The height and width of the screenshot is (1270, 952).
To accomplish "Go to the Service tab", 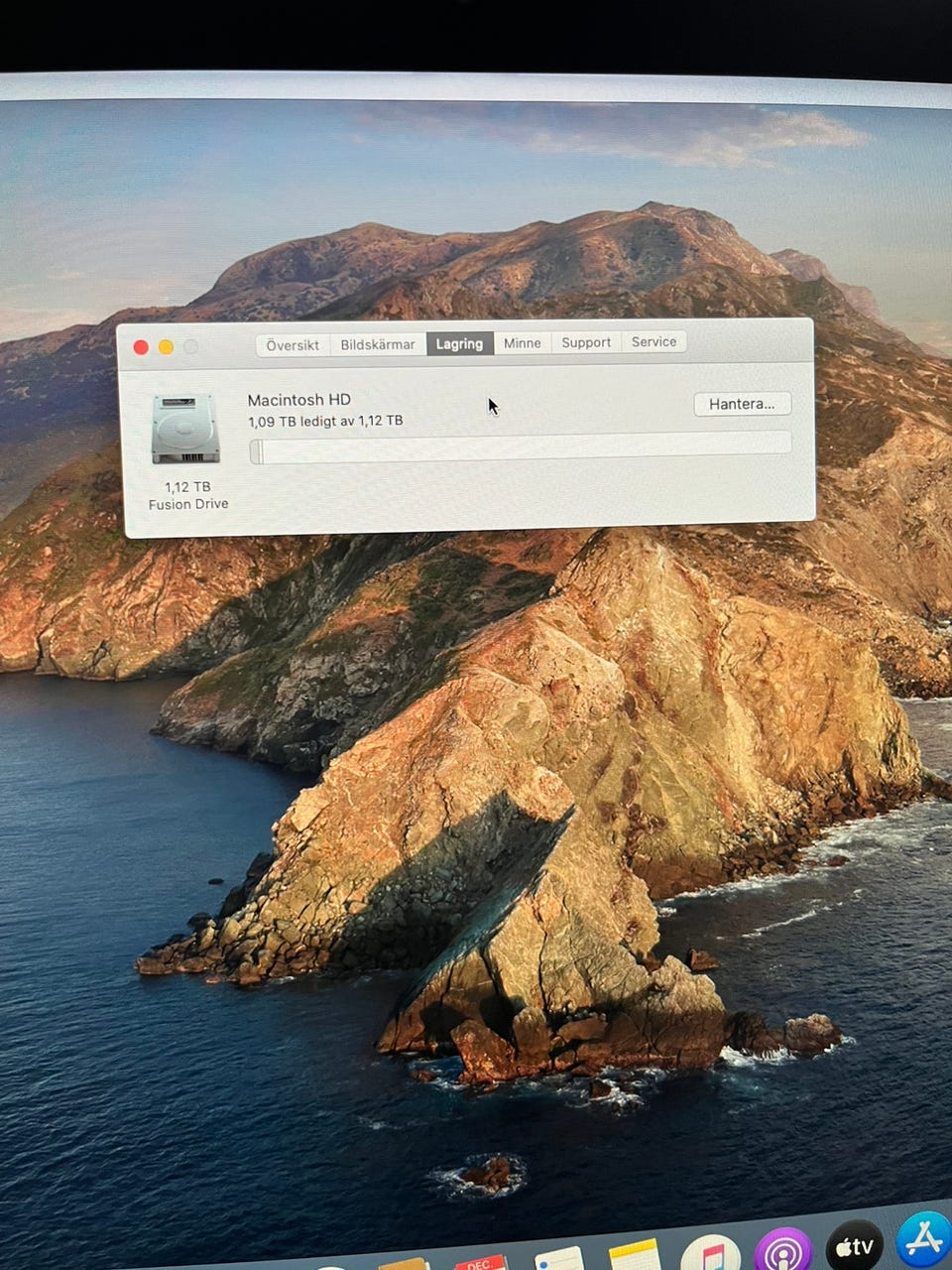I will pos(654,341).
